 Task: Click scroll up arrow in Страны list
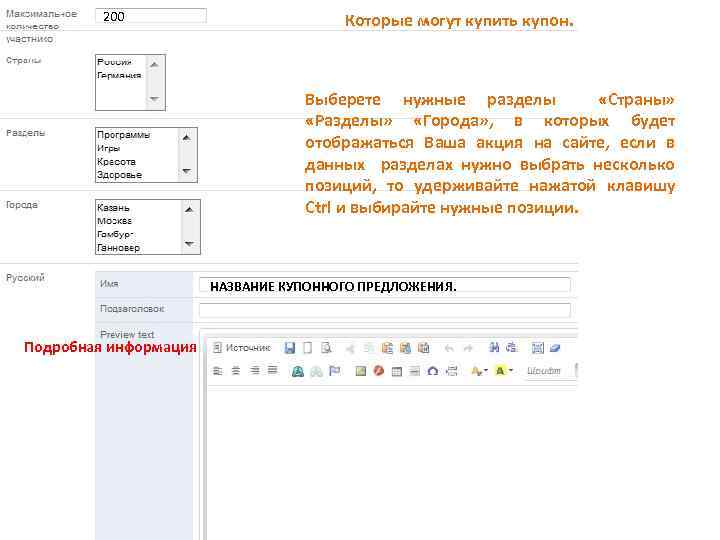coord(155,64)
